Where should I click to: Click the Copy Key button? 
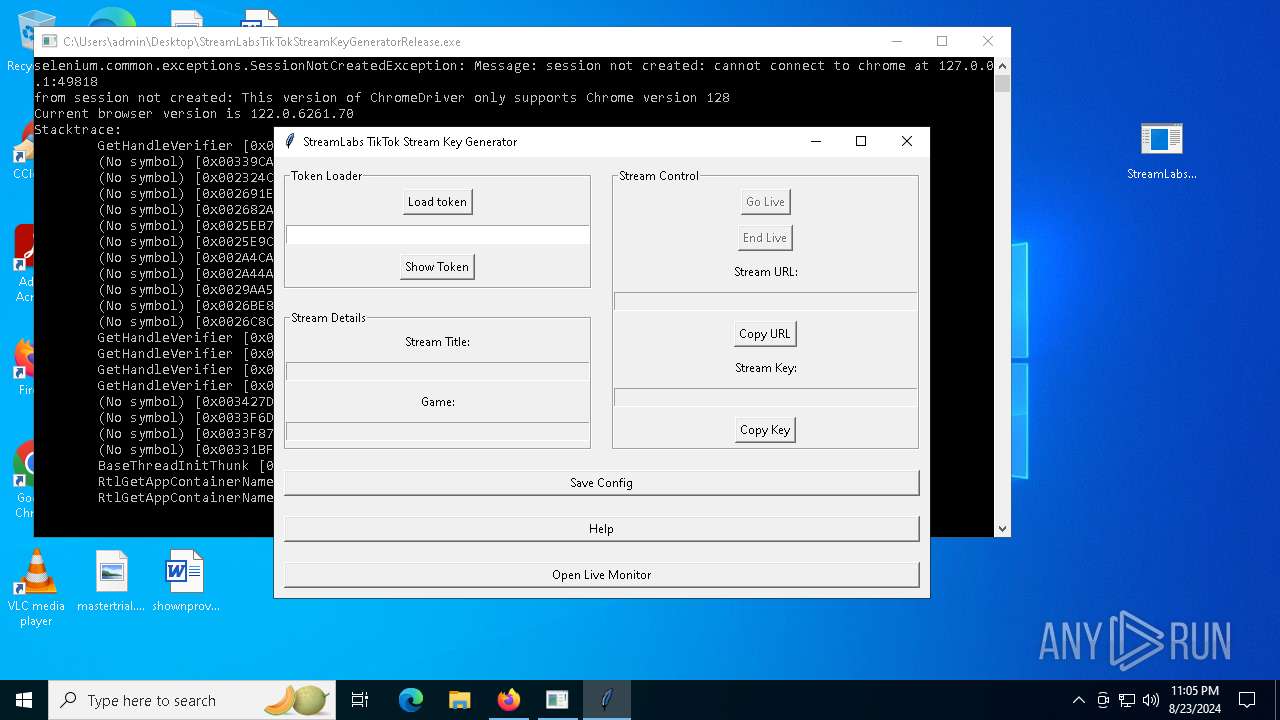[765, 430]
